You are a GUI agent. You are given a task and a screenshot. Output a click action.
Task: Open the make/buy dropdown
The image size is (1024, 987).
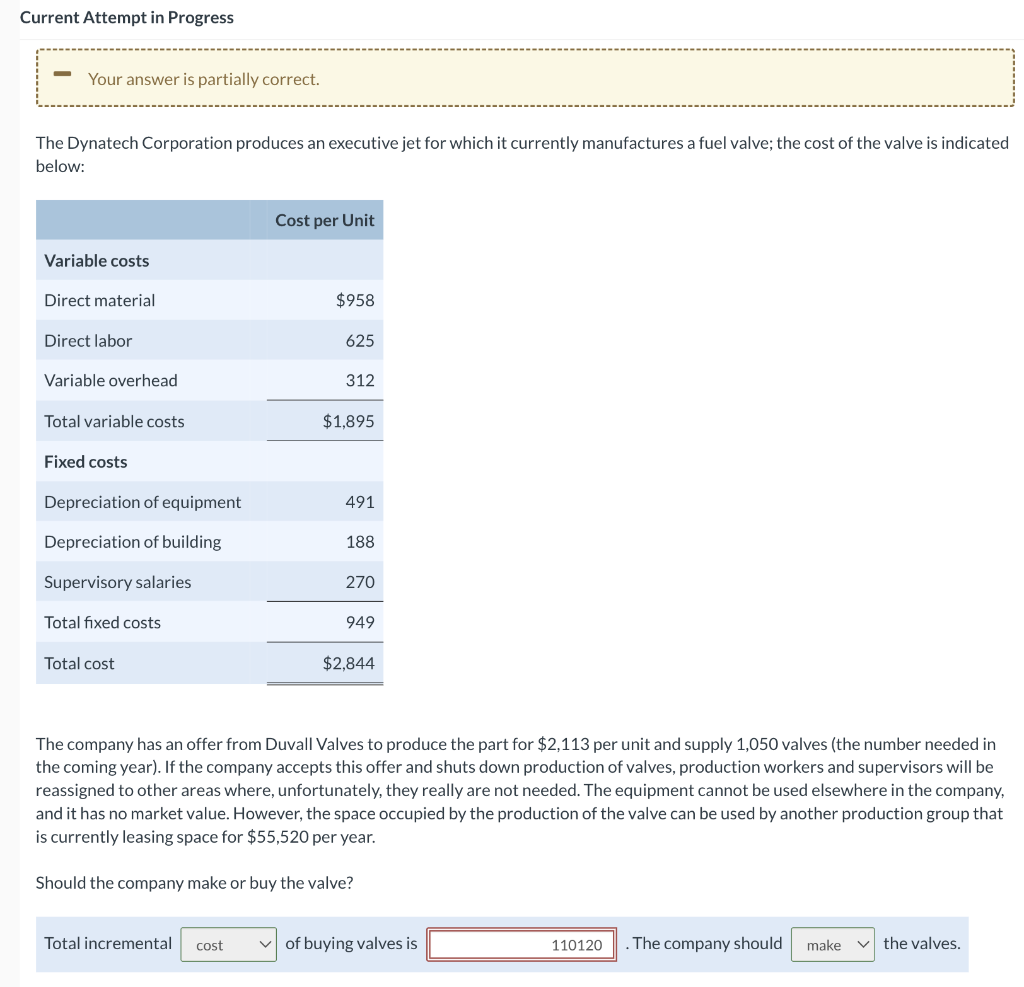[x=833, y=945]
